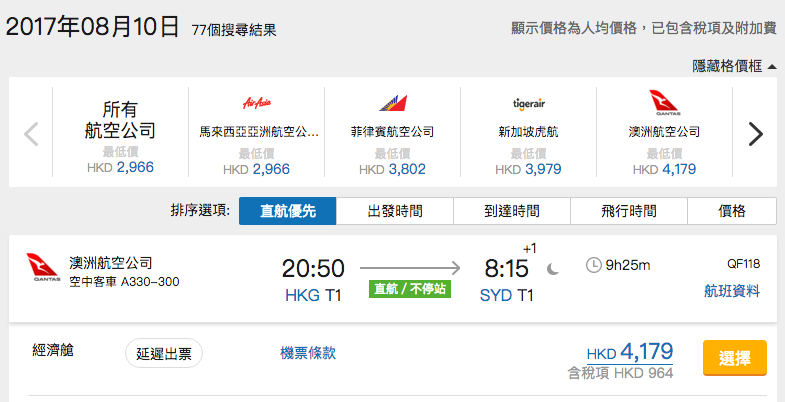Select the 所有航空公司 filter option
The width and height of the screenshot is (785, 402).
120,132
